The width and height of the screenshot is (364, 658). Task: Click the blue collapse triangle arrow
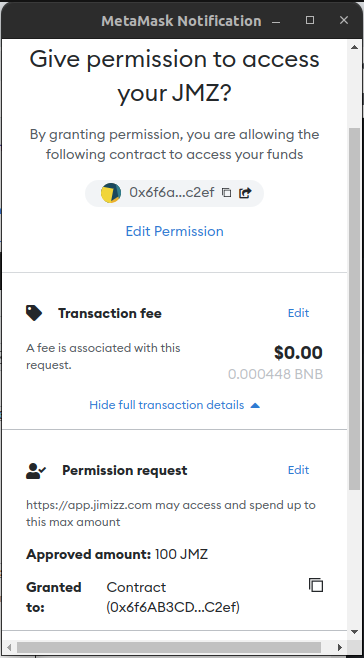(x=255, y=405)
